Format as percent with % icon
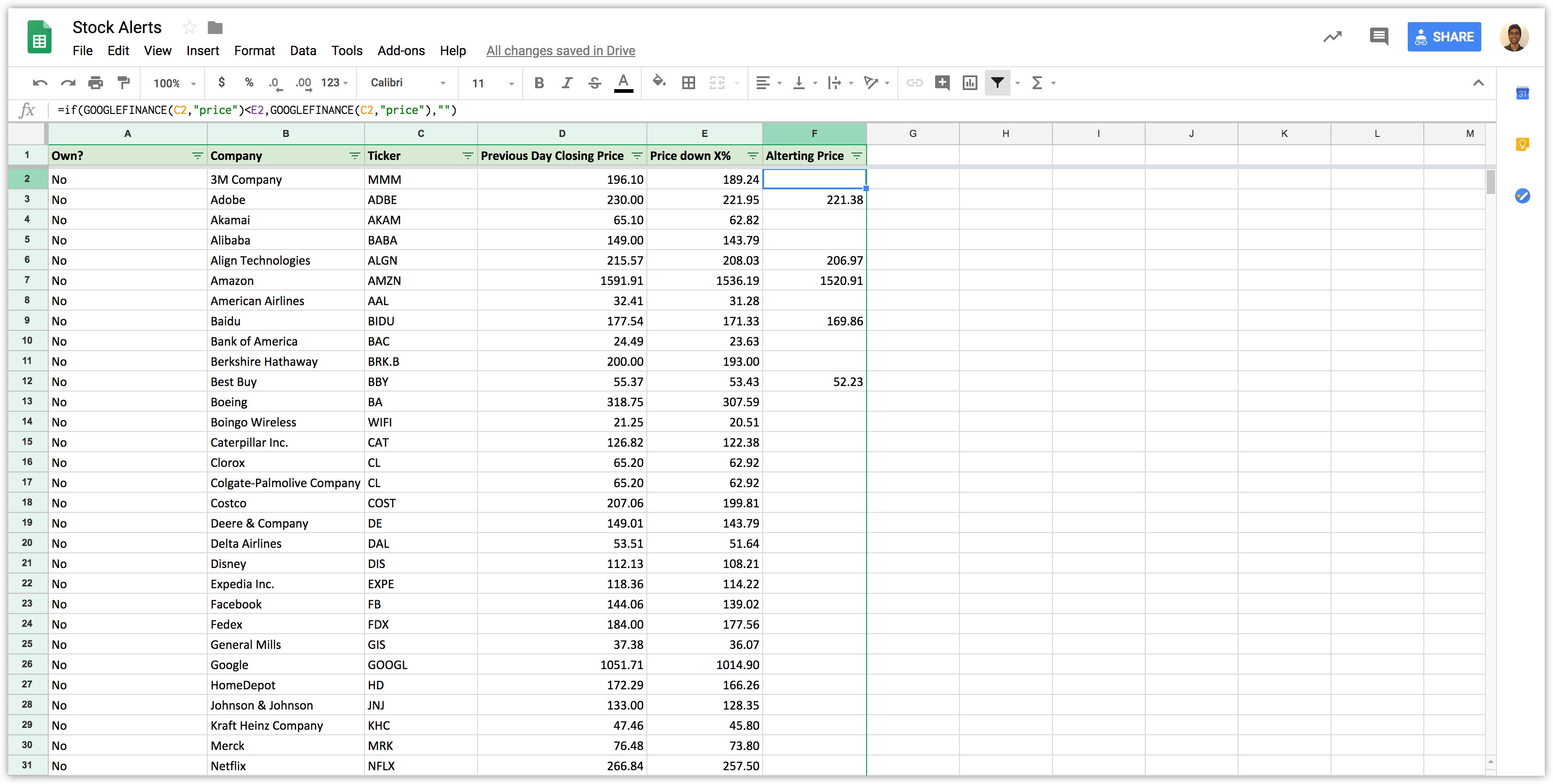Screen dimensions: 1553x784 coord(249,83)
